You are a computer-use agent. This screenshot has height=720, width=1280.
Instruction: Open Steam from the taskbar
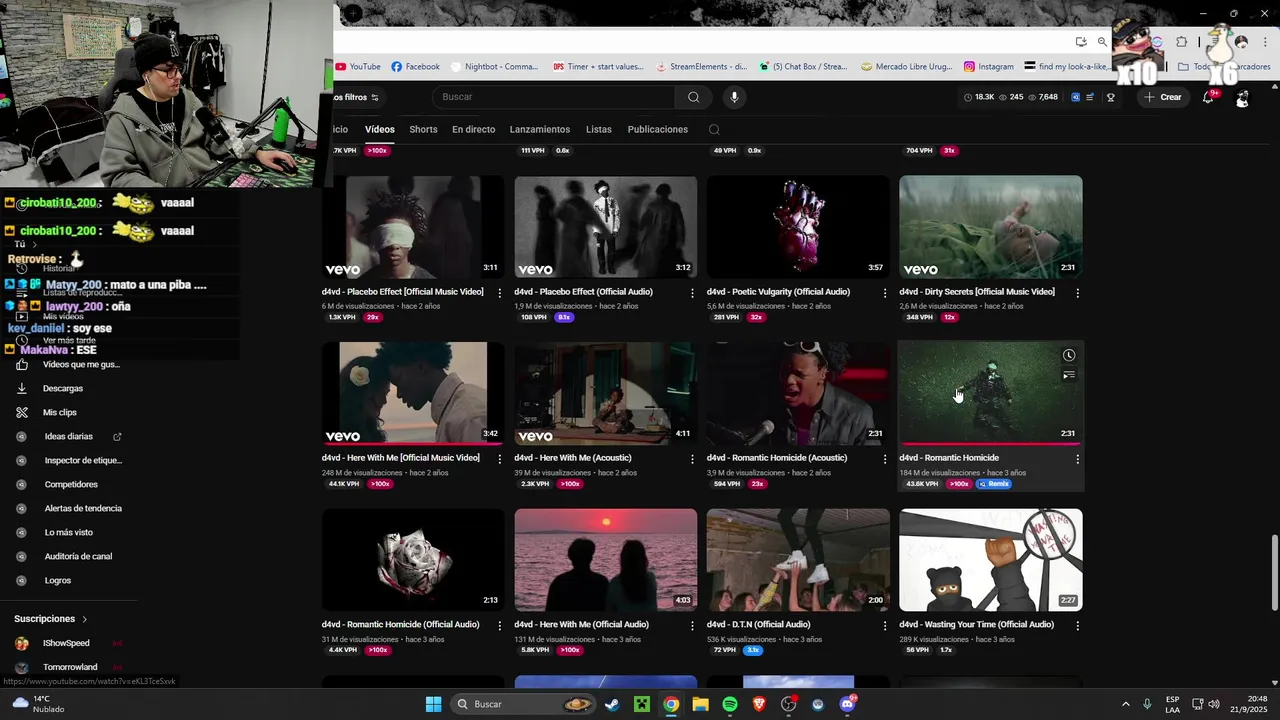pos(612,704)
